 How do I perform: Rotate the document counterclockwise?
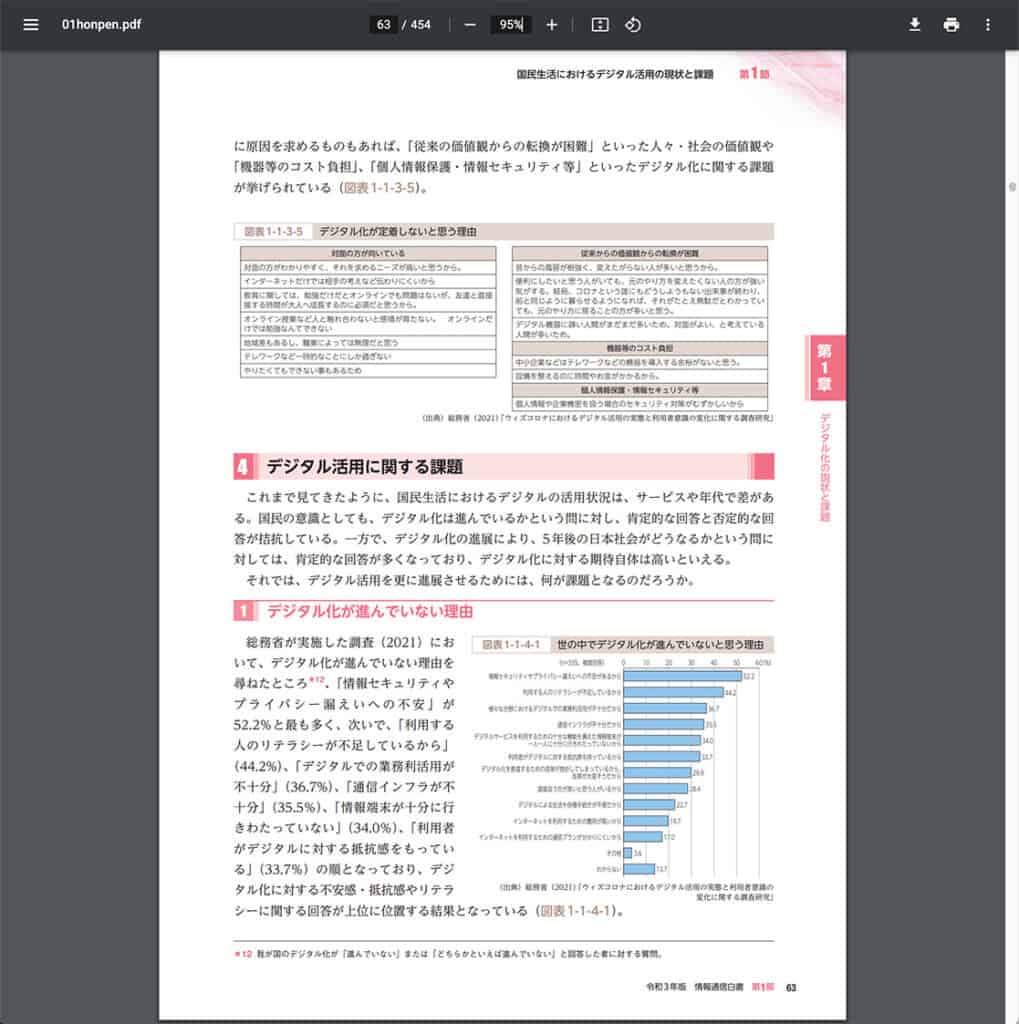click(x=633, y=25)
